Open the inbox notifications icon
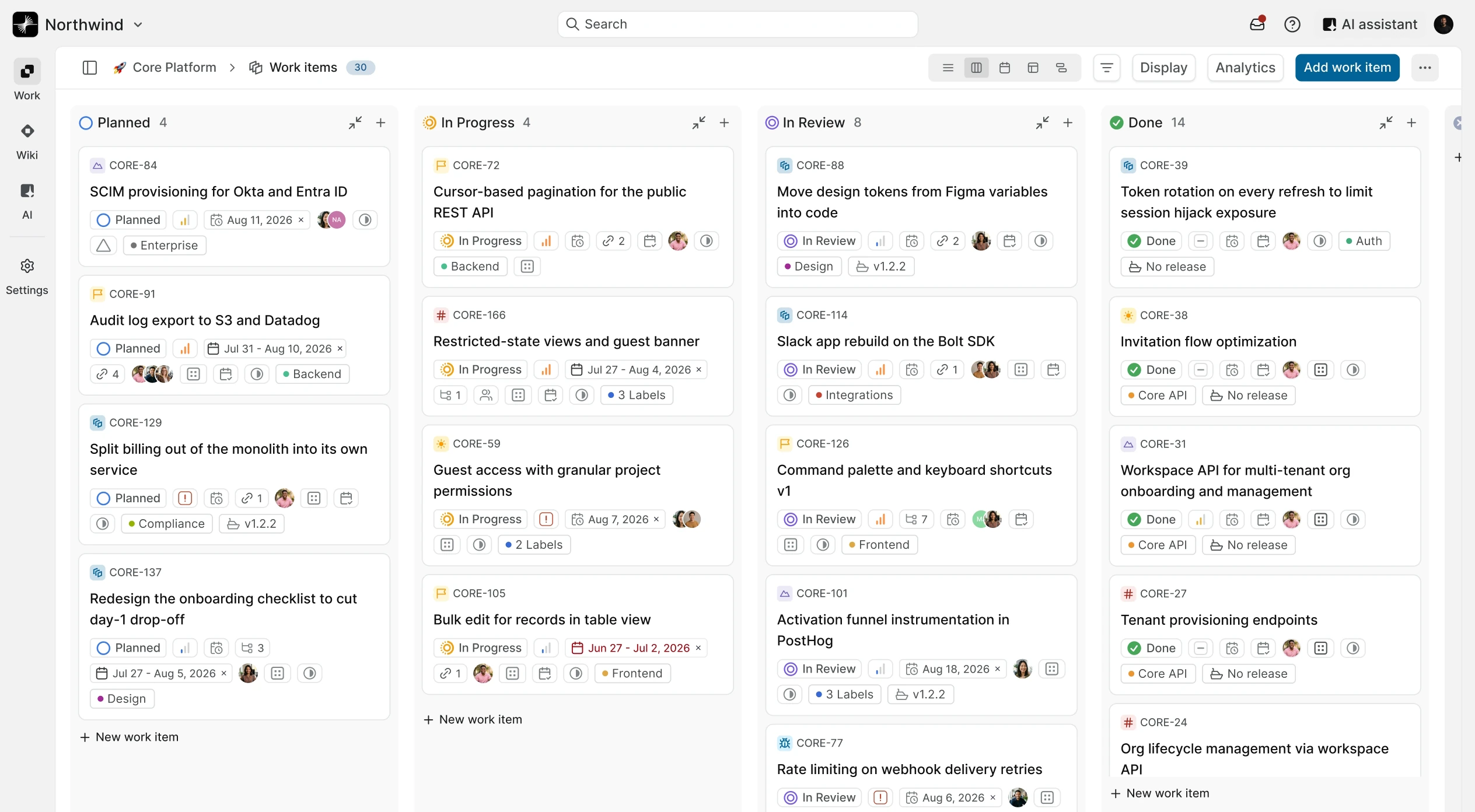This screenshot has width=1475, height=812. coord(1257,24)
